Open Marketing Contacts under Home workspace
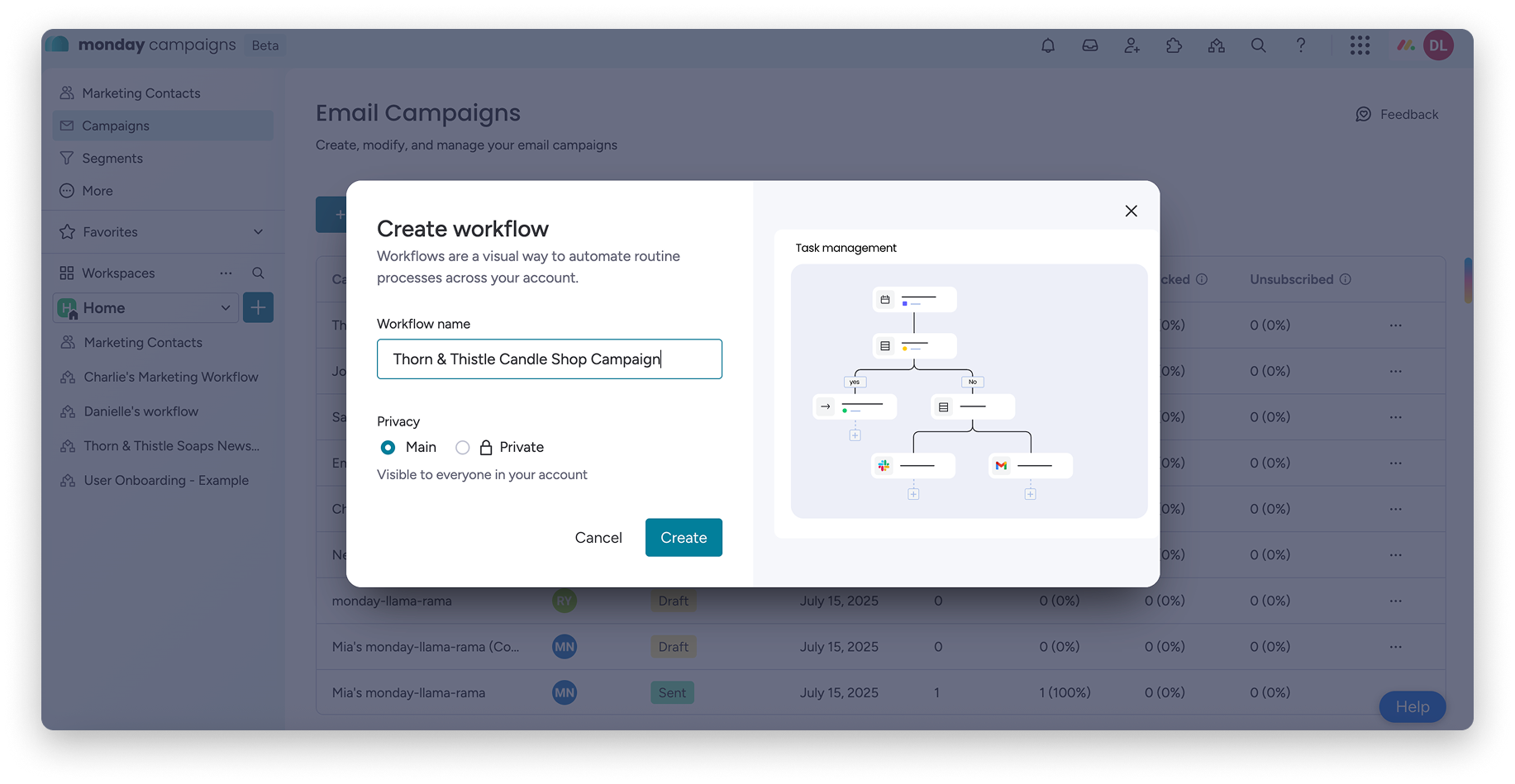Viewport: 1515px width, 784px height. coord(163,342)
